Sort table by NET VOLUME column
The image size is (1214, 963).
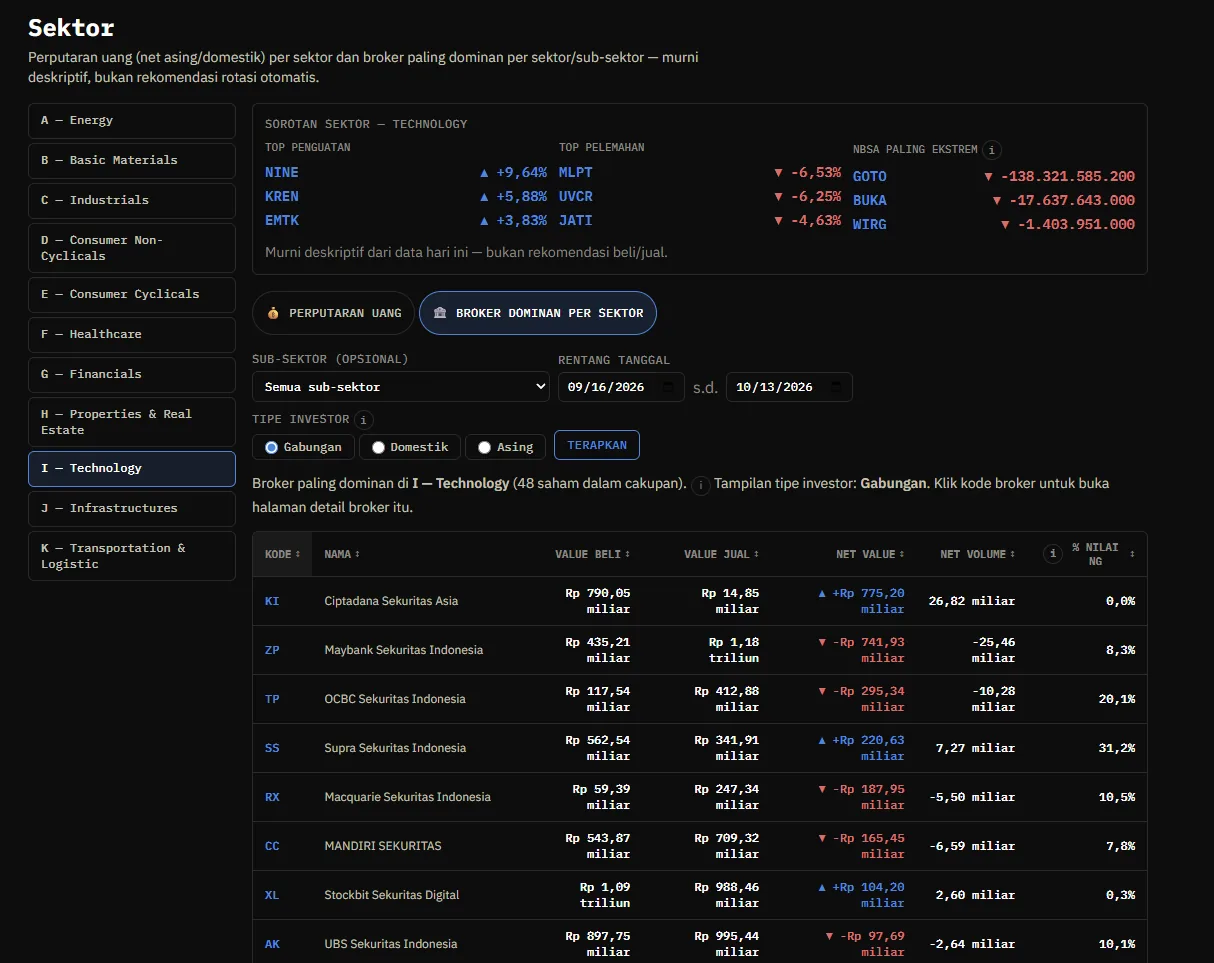coord(977,554)
